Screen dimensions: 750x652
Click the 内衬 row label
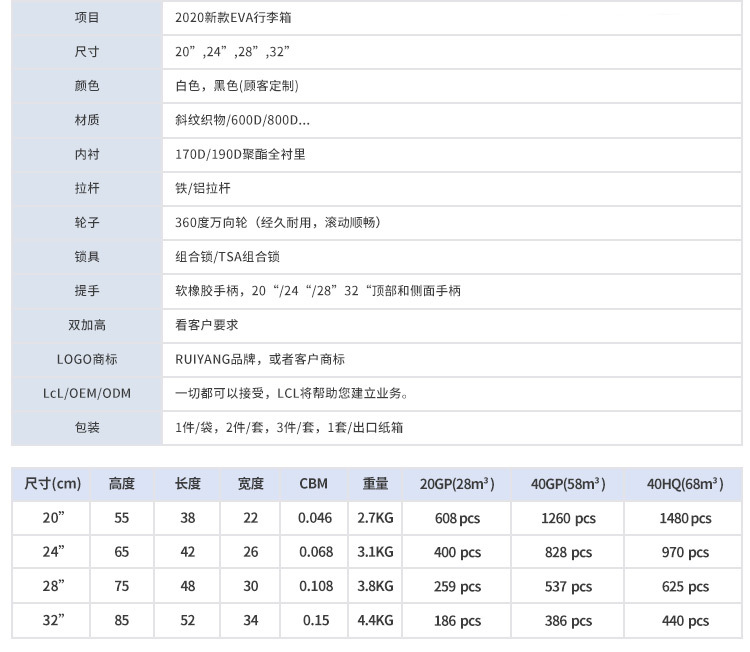(87, 155)
